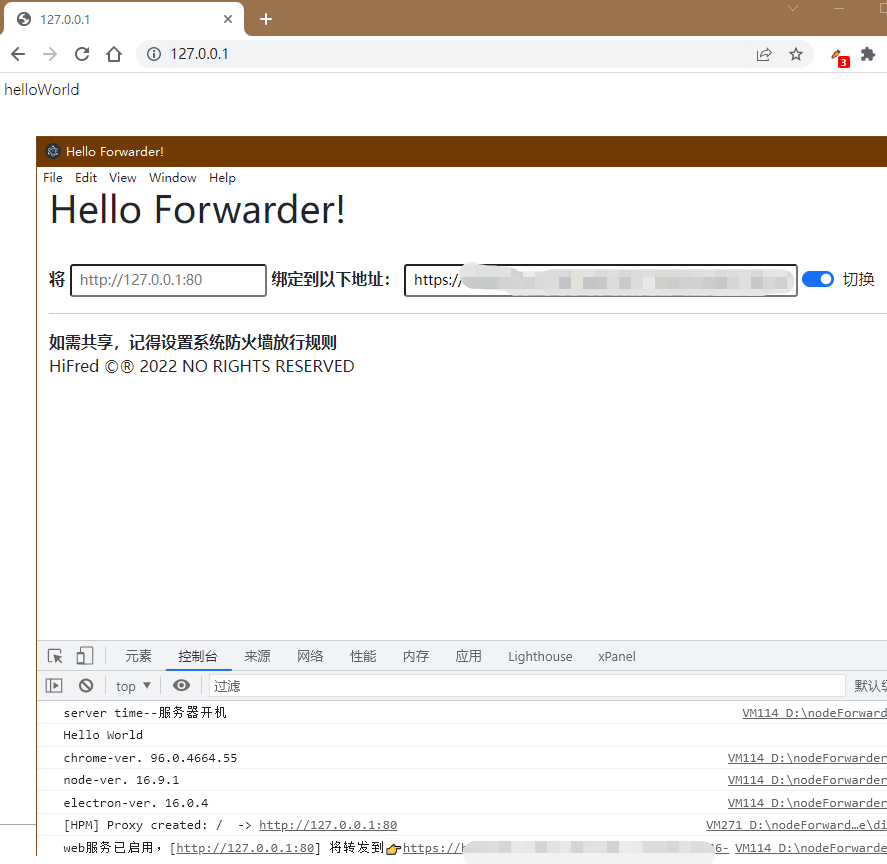Open VM271 source link on Proxy created row
Image resolution: width=887 pixels, height=864 pixels.
coord(796,825)
